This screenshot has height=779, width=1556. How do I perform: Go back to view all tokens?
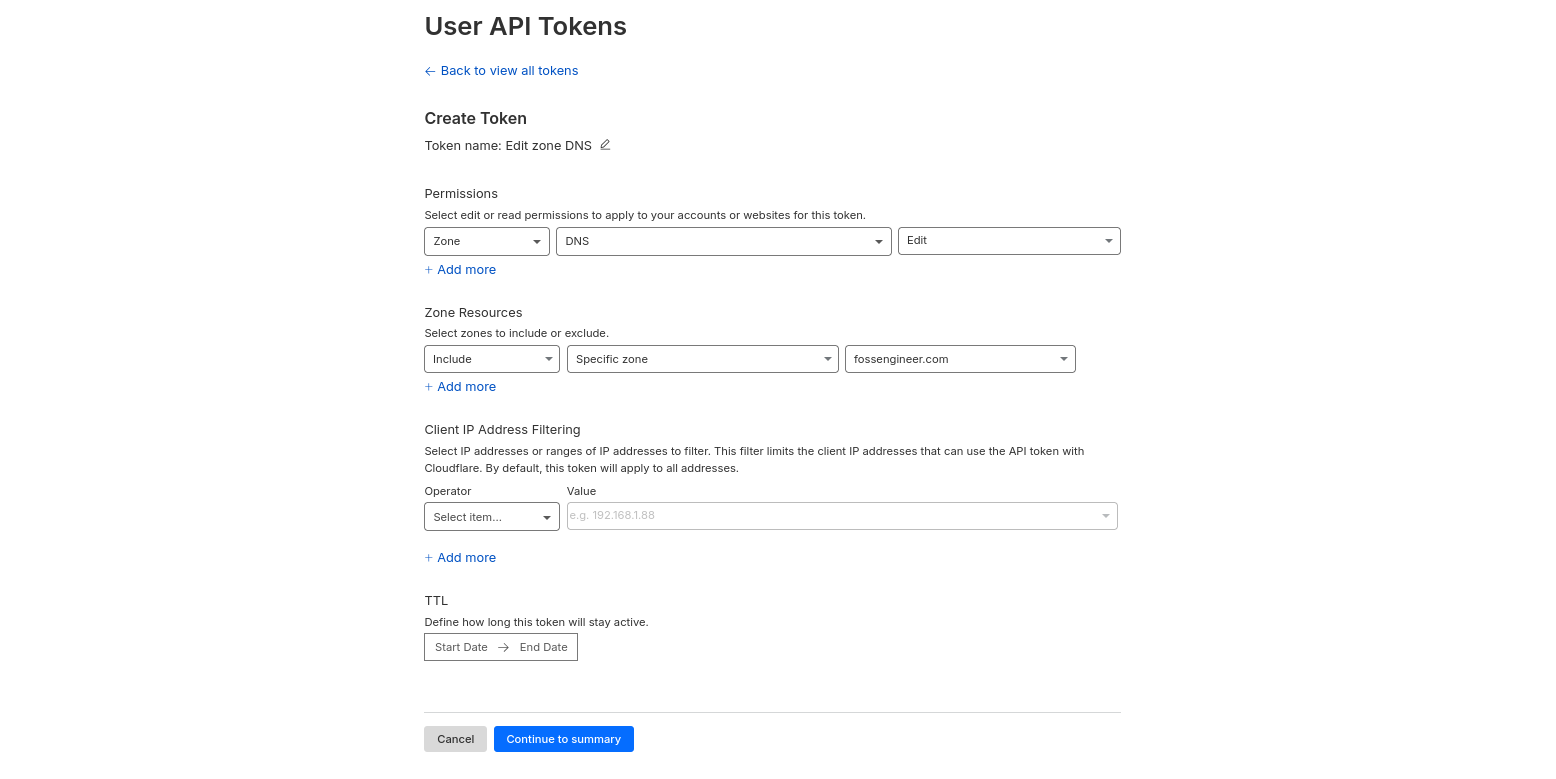pos(509,71)
